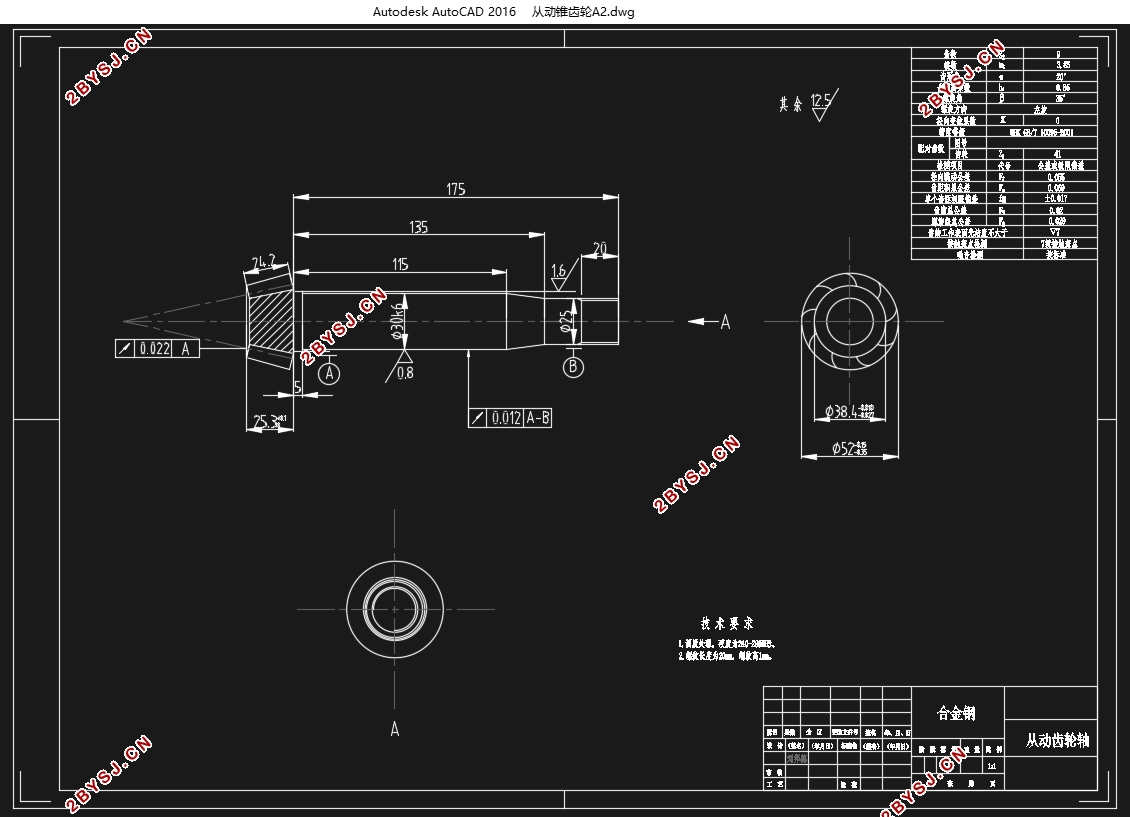Click the 115 length dimension text

coord(400,264)
